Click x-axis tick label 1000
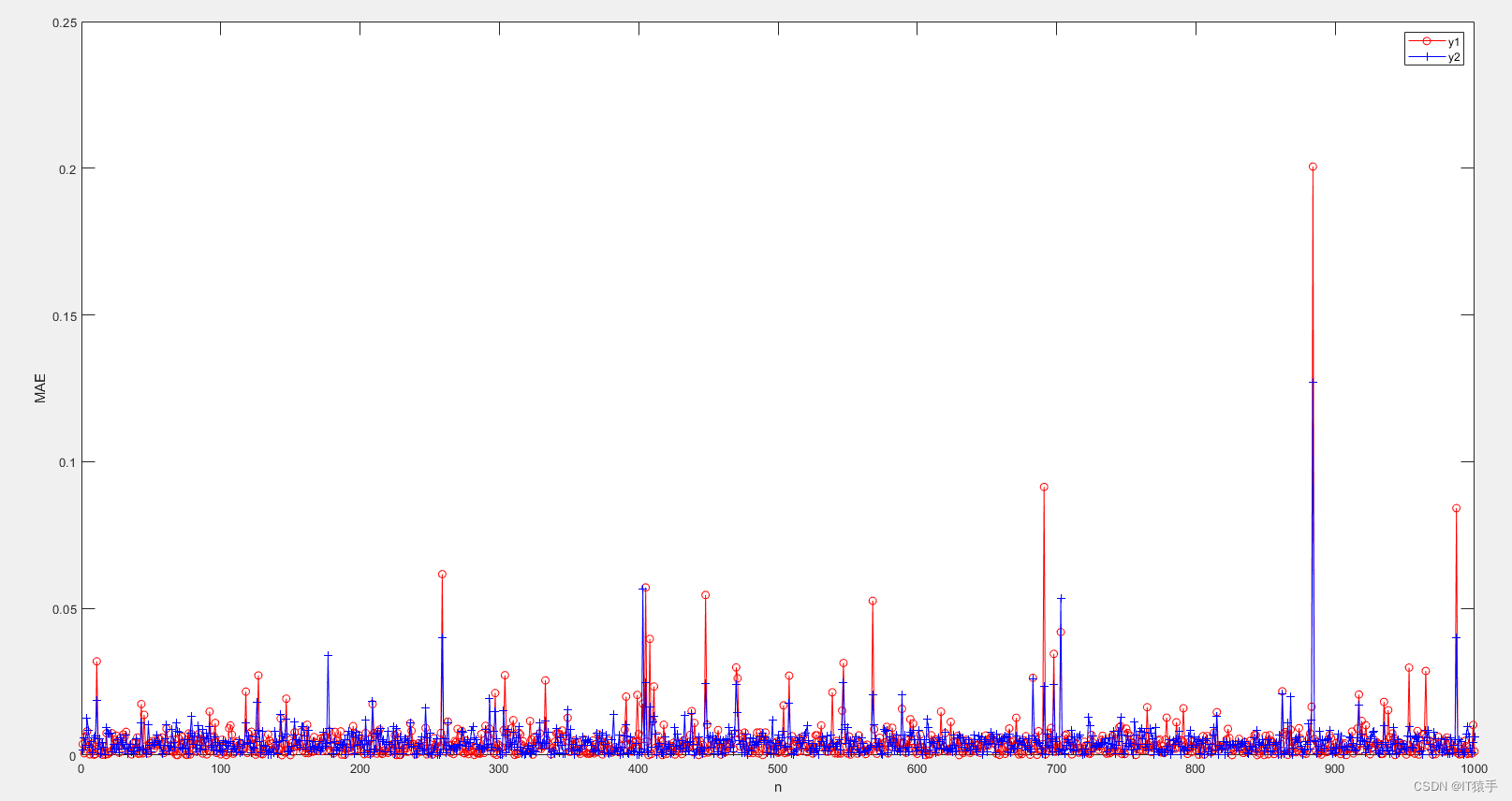Viewport: 1512px width, 801px height. (x=1474, y=769)
